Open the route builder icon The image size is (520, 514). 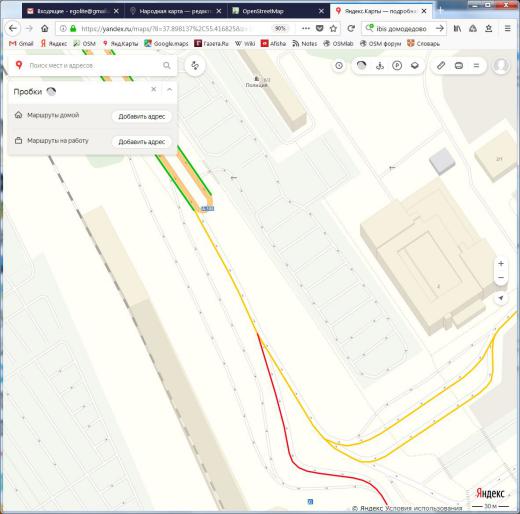click(195, 66)
